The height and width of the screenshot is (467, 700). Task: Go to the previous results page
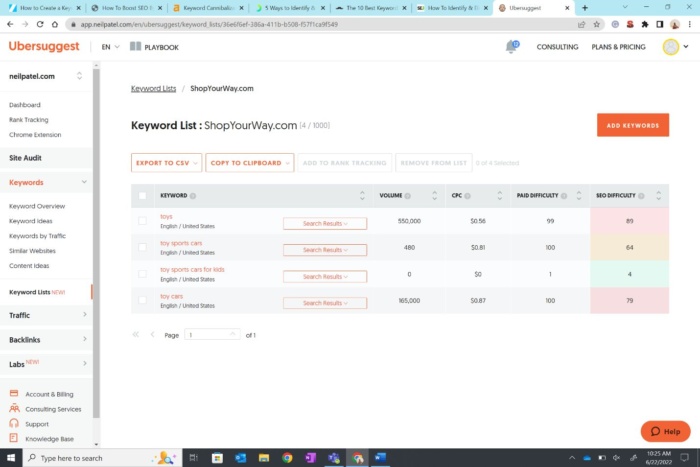152,334
